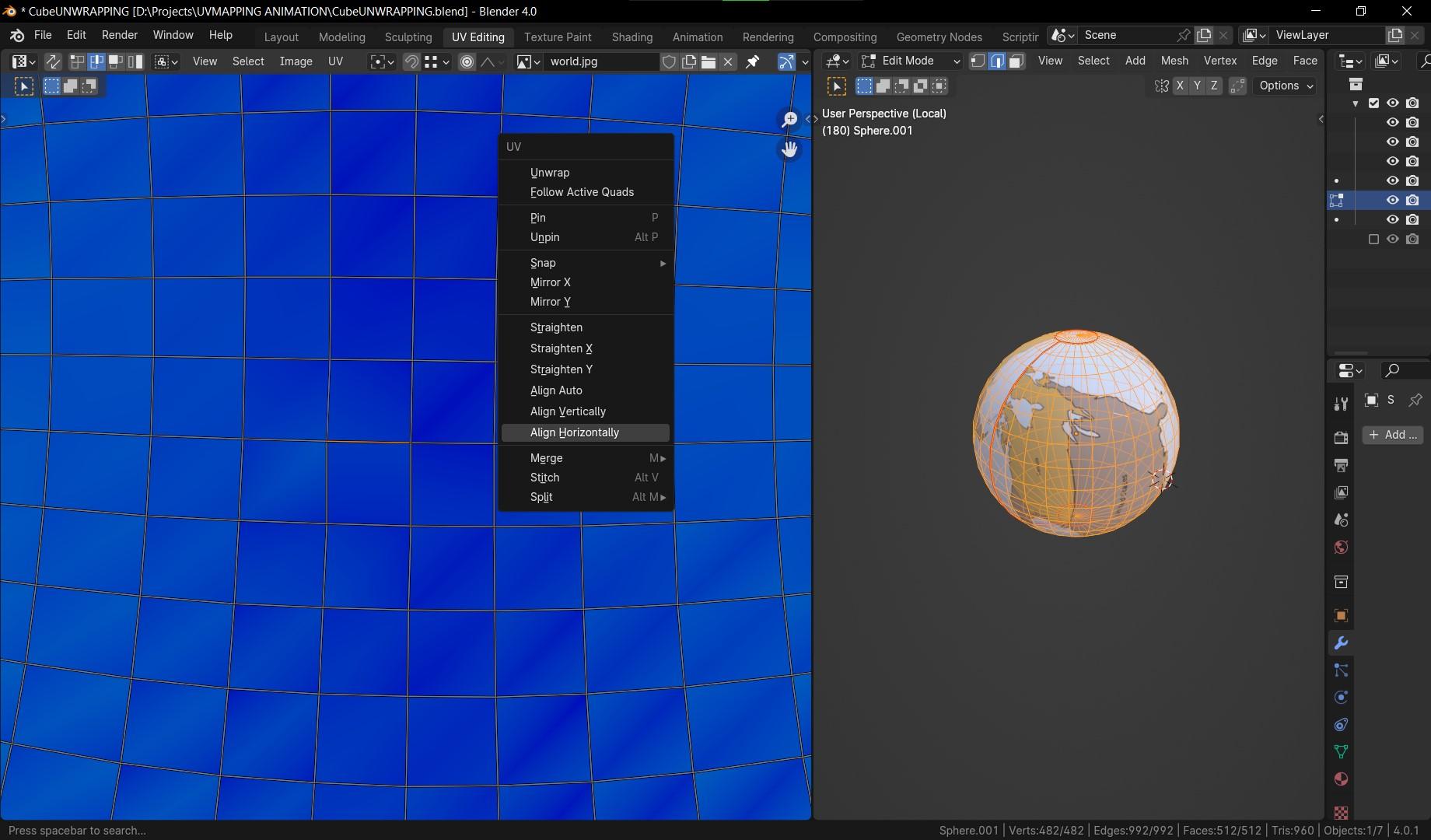Open the Edit Mode dropdown
The height and width of the screenshot is (840, 1431).
910,61
